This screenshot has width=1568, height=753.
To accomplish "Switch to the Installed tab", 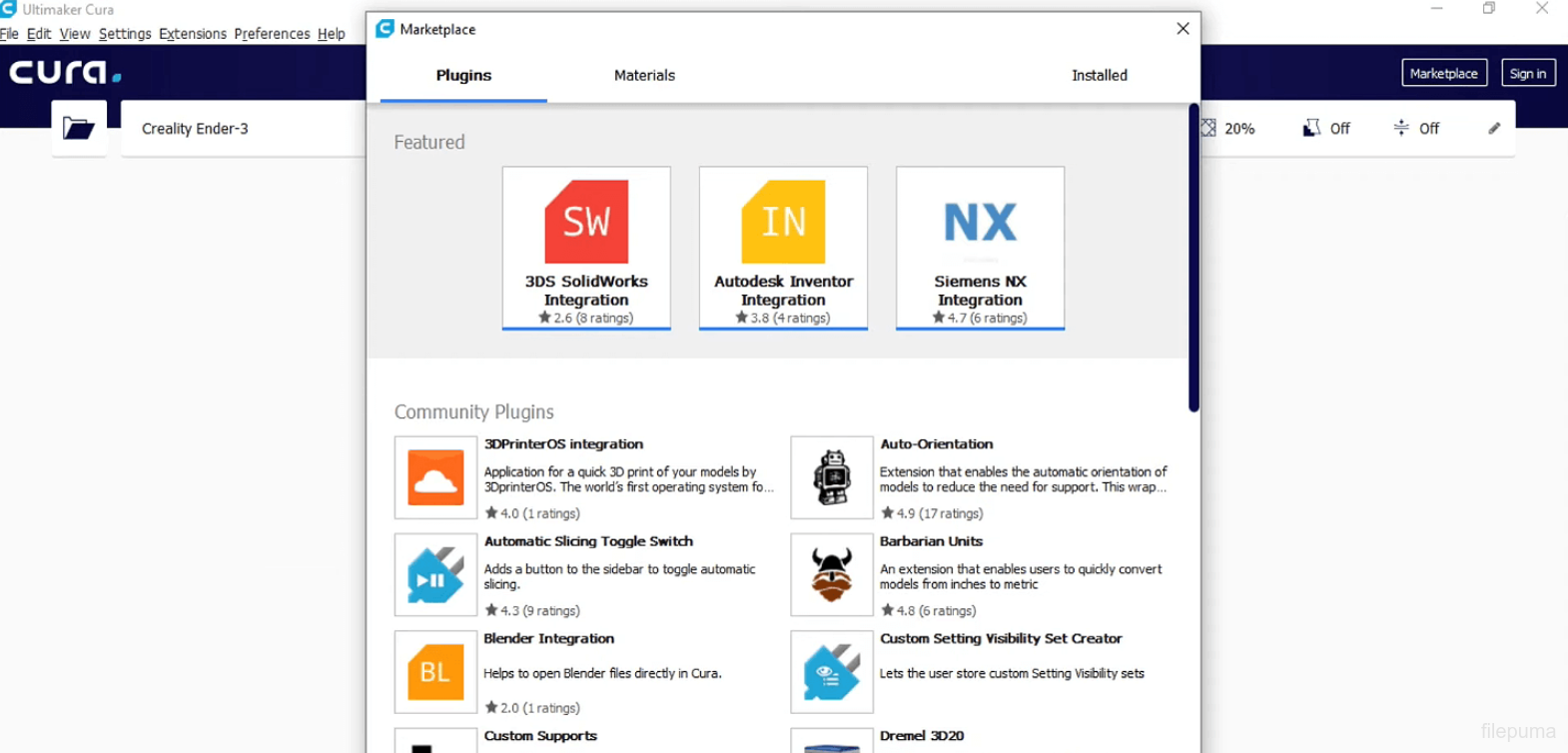I will coord(1099,75).
